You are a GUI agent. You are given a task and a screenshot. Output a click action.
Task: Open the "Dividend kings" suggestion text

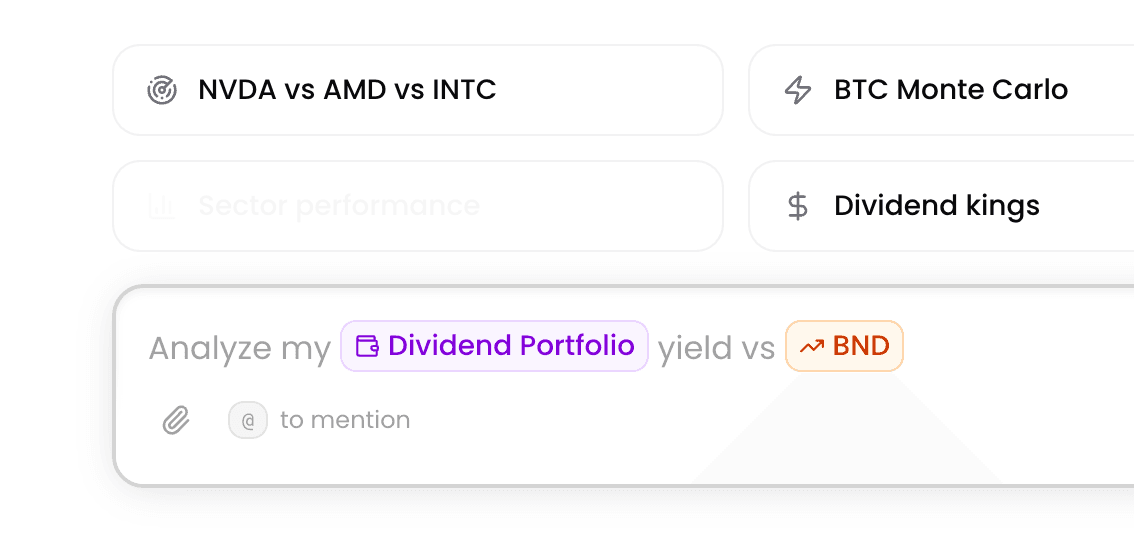[x=937, y=206]
